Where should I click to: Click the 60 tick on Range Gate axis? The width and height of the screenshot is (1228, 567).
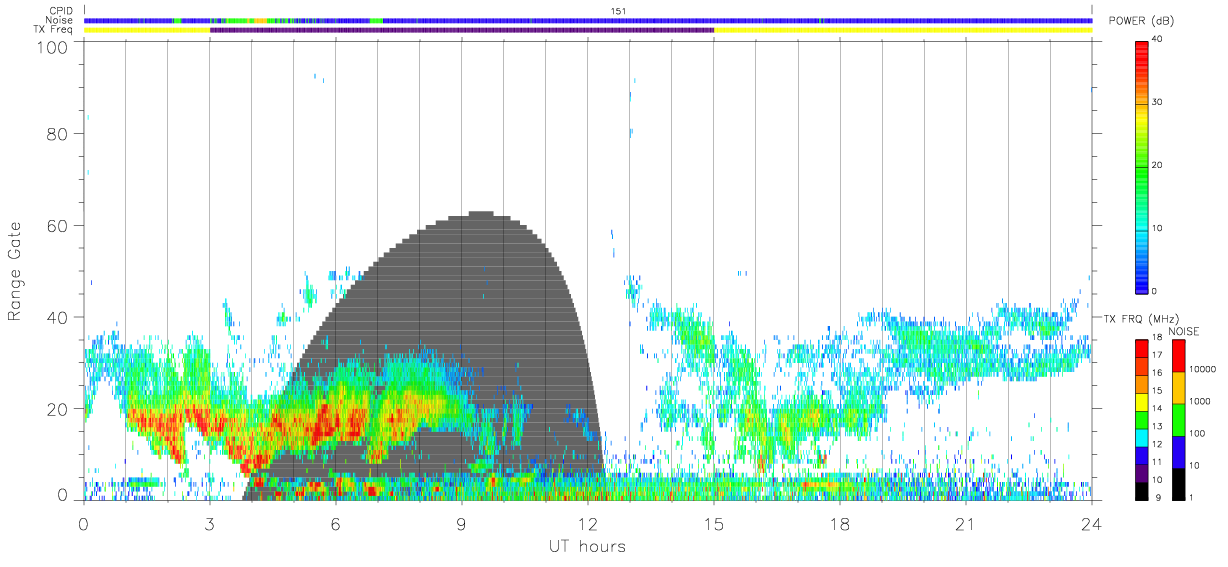[57, 226]
